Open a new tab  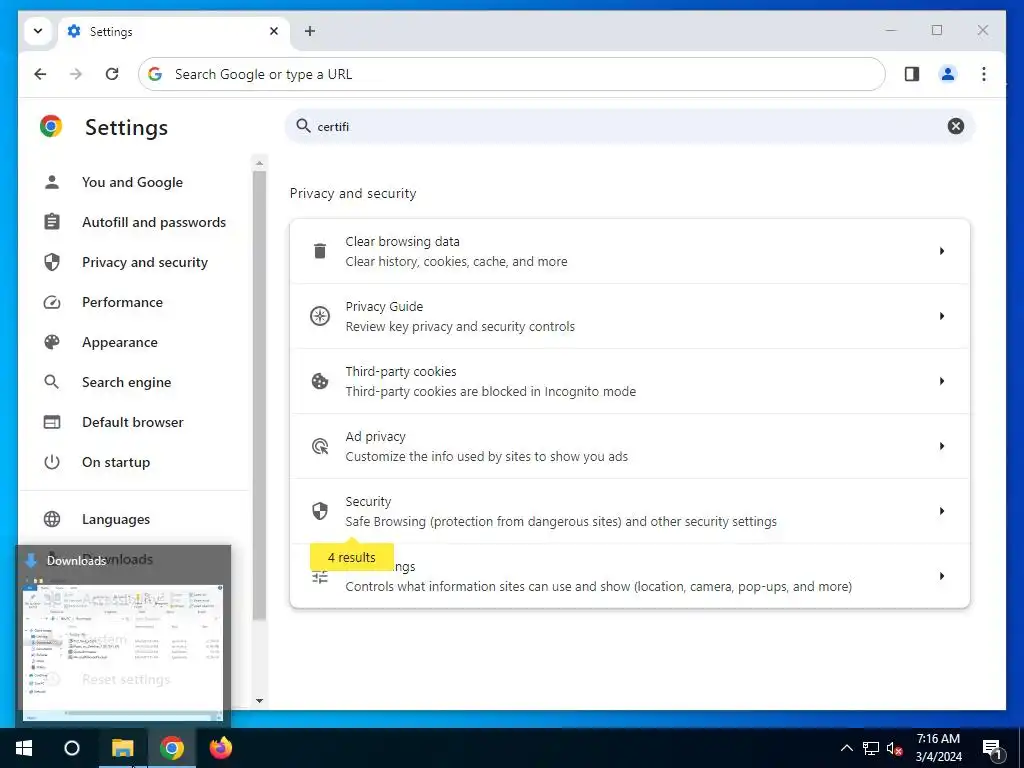pyautogui.click(x=310, y=31)
